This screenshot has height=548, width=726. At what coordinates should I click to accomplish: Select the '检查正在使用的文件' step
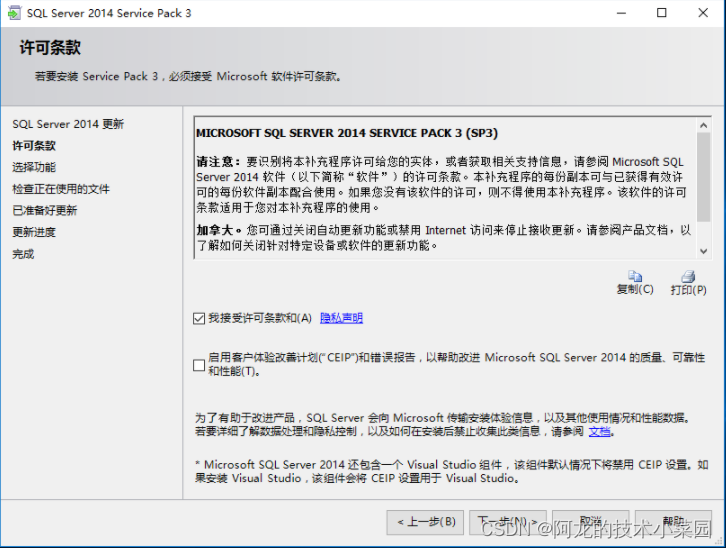point(61,189)
